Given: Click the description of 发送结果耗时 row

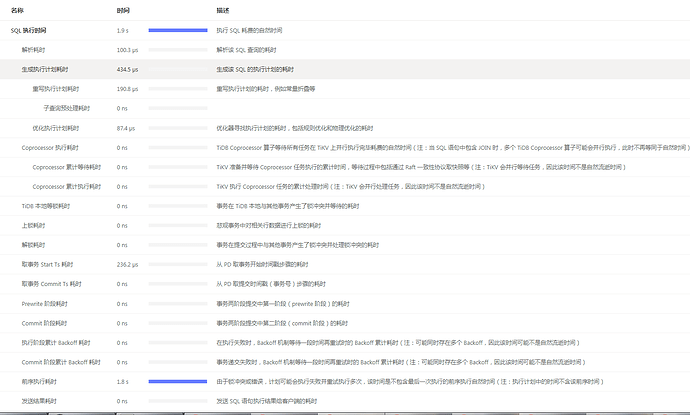Looking at the screenshot, I should tap(267, 401).
